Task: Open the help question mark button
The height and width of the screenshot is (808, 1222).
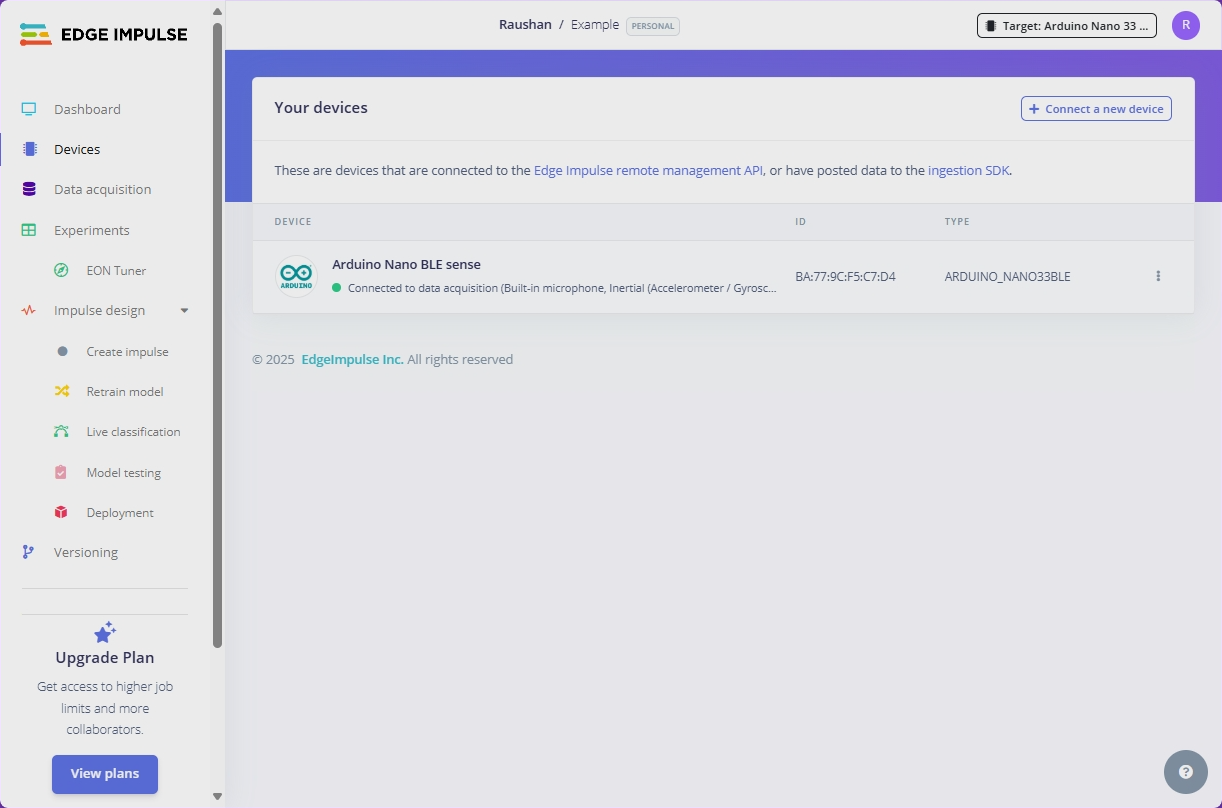Action: click(1186, 771)
